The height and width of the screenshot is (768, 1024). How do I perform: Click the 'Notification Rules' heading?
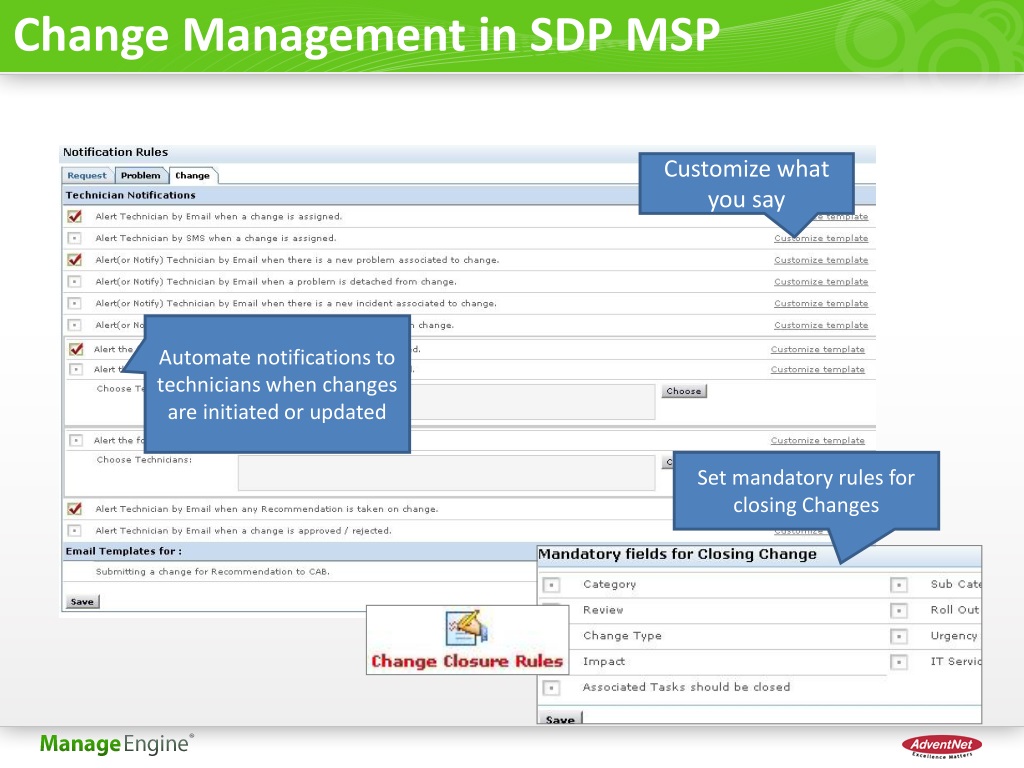pyautogui.click(x=116, y=152)
